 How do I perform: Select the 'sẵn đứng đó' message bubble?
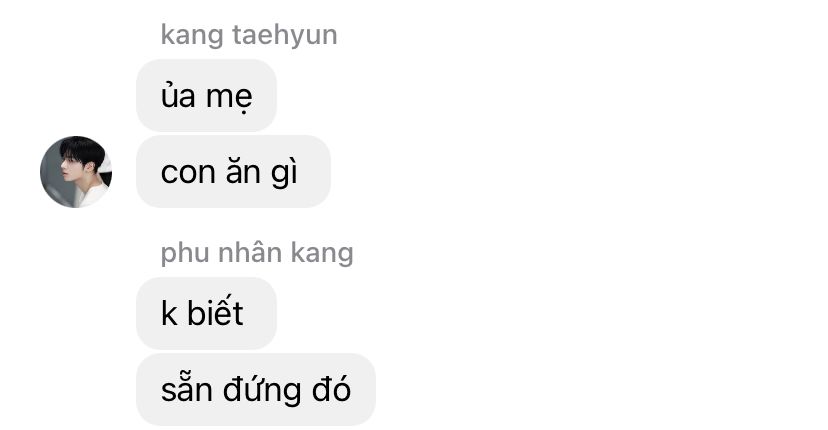coord(256,389)
